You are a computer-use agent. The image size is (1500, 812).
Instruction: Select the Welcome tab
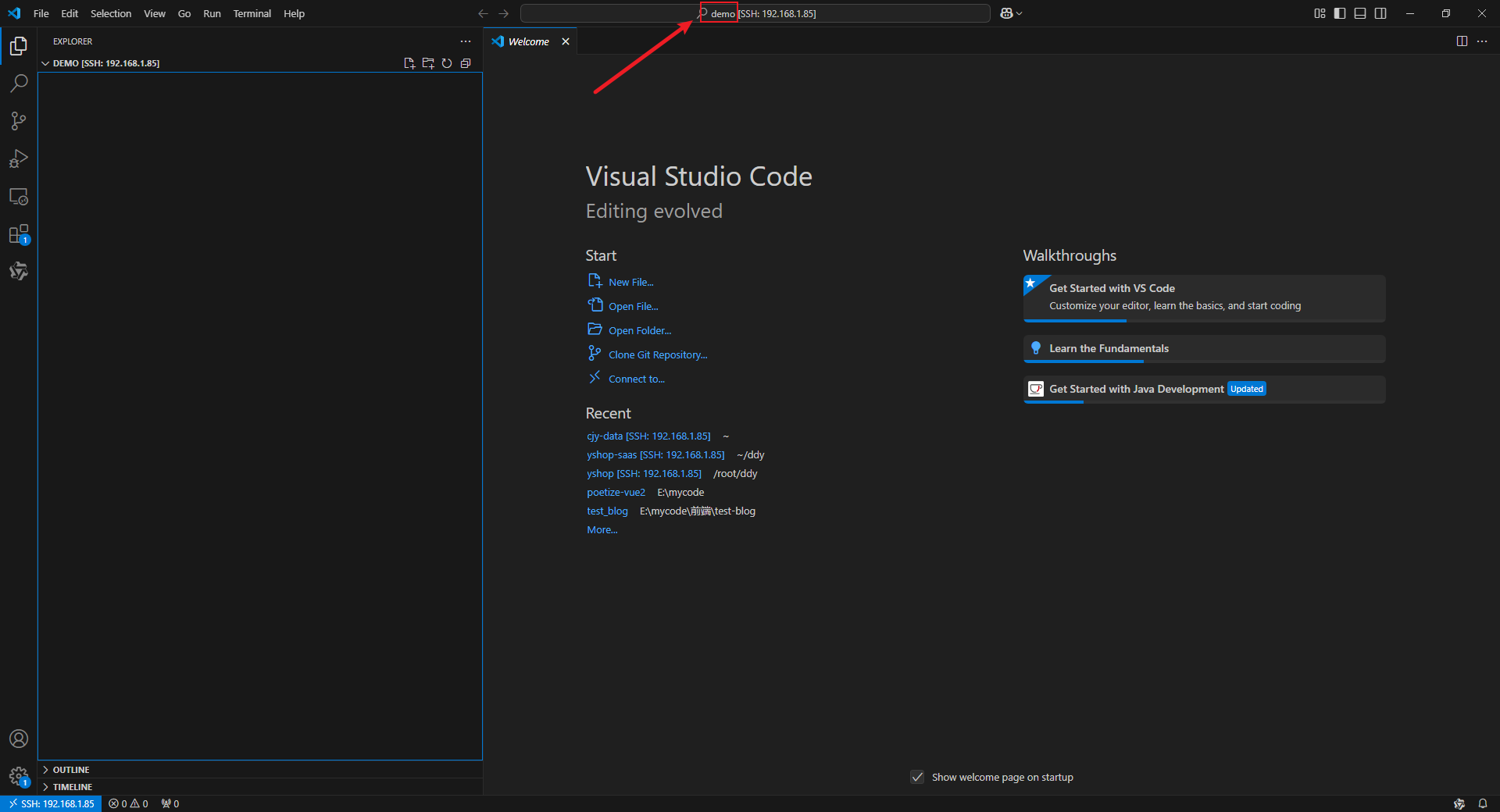click(529, 41)
